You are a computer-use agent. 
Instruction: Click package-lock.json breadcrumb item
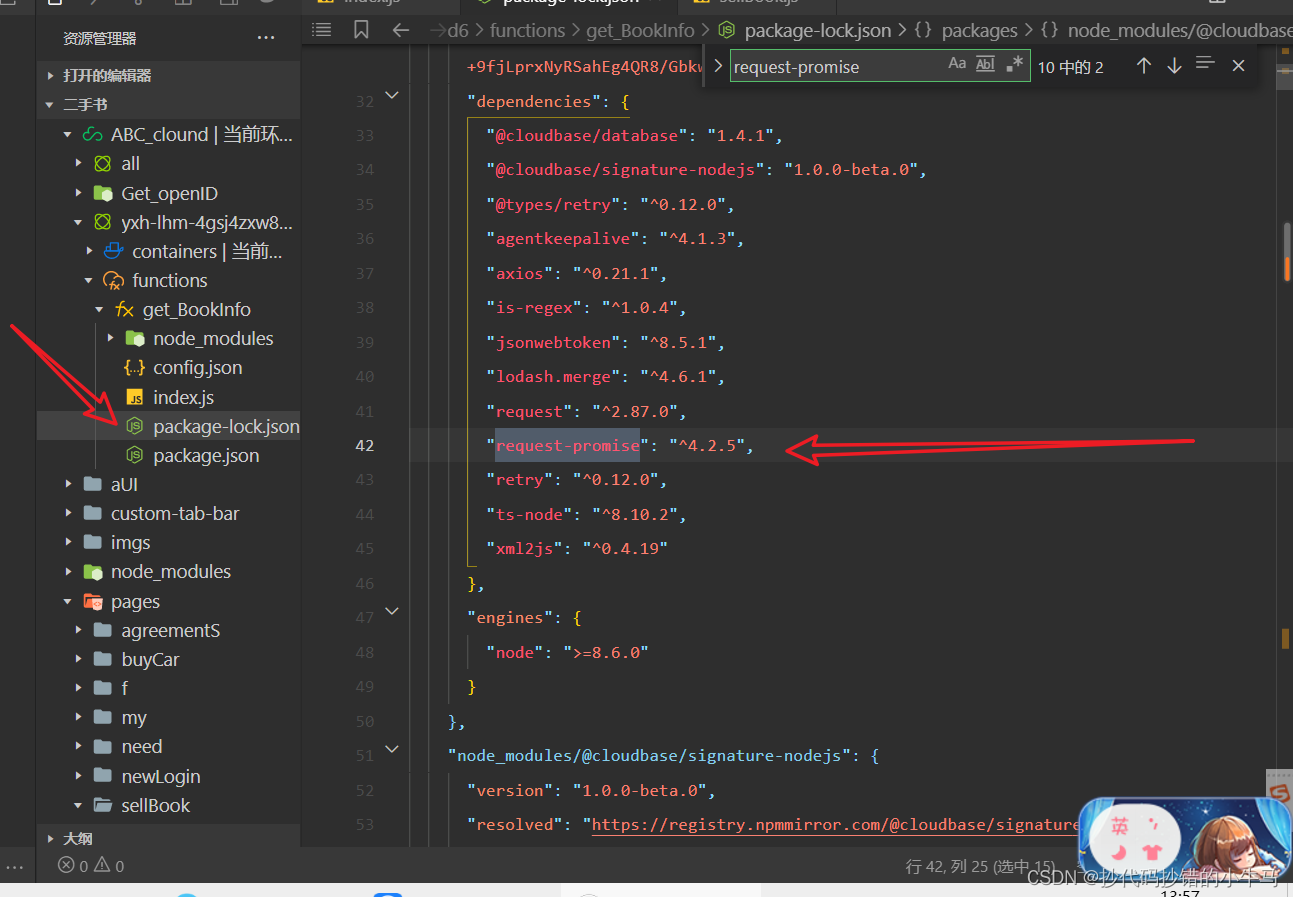(x=817, y=30)
